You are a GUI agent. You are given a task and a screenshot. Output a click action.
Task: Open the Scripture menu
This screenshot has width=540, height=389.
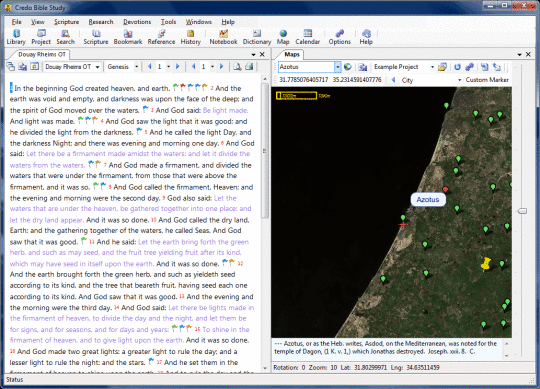(x=66, y=22)
